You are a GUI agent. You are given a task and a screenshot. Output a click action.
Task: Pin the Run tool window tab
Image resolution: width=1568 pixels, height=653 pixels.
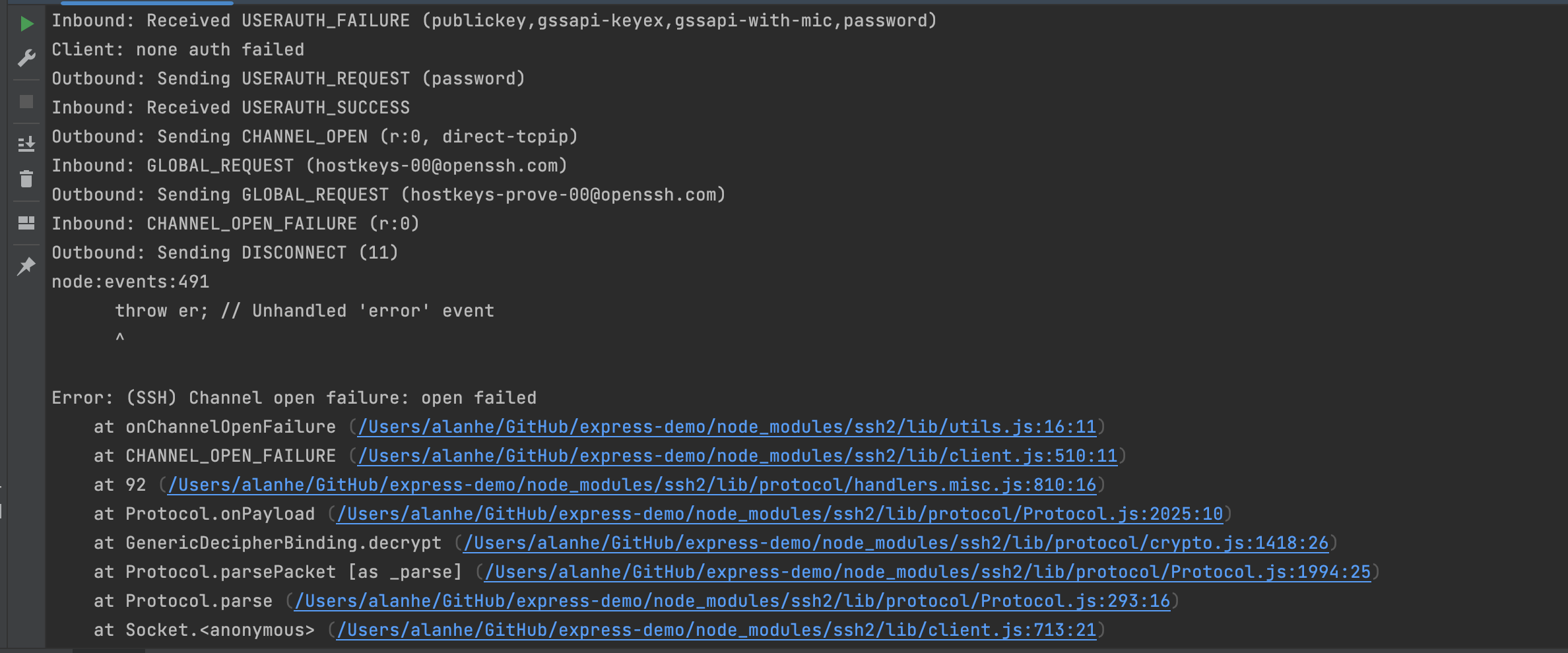[26, 266]
